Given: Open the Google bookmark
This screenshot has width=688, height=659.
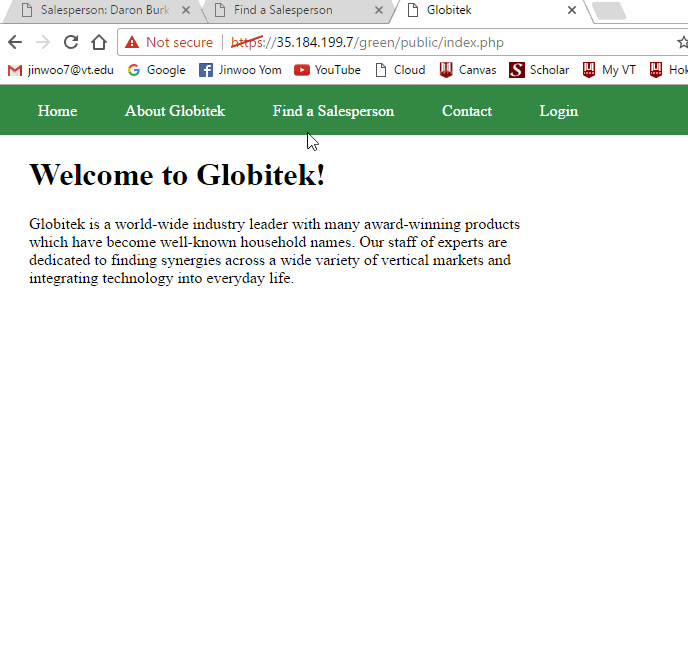Looking at the screenshot, I should [x=157, y=70].
